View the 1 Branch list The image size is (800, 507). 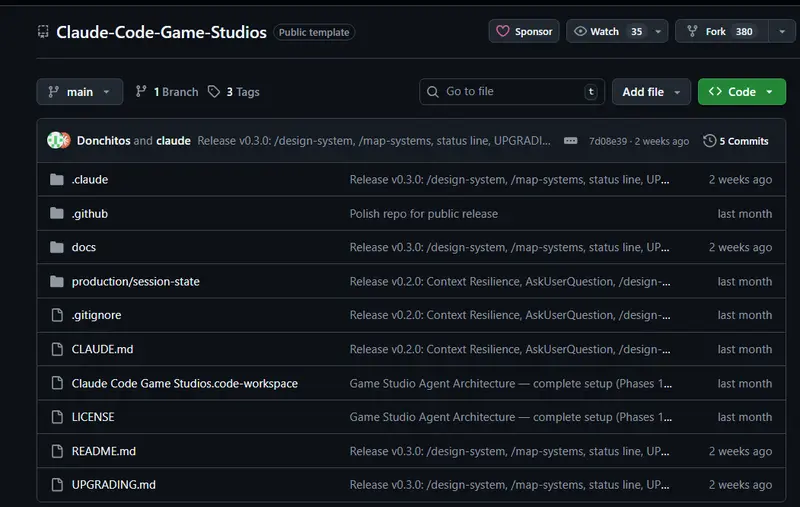click(167, 92)
